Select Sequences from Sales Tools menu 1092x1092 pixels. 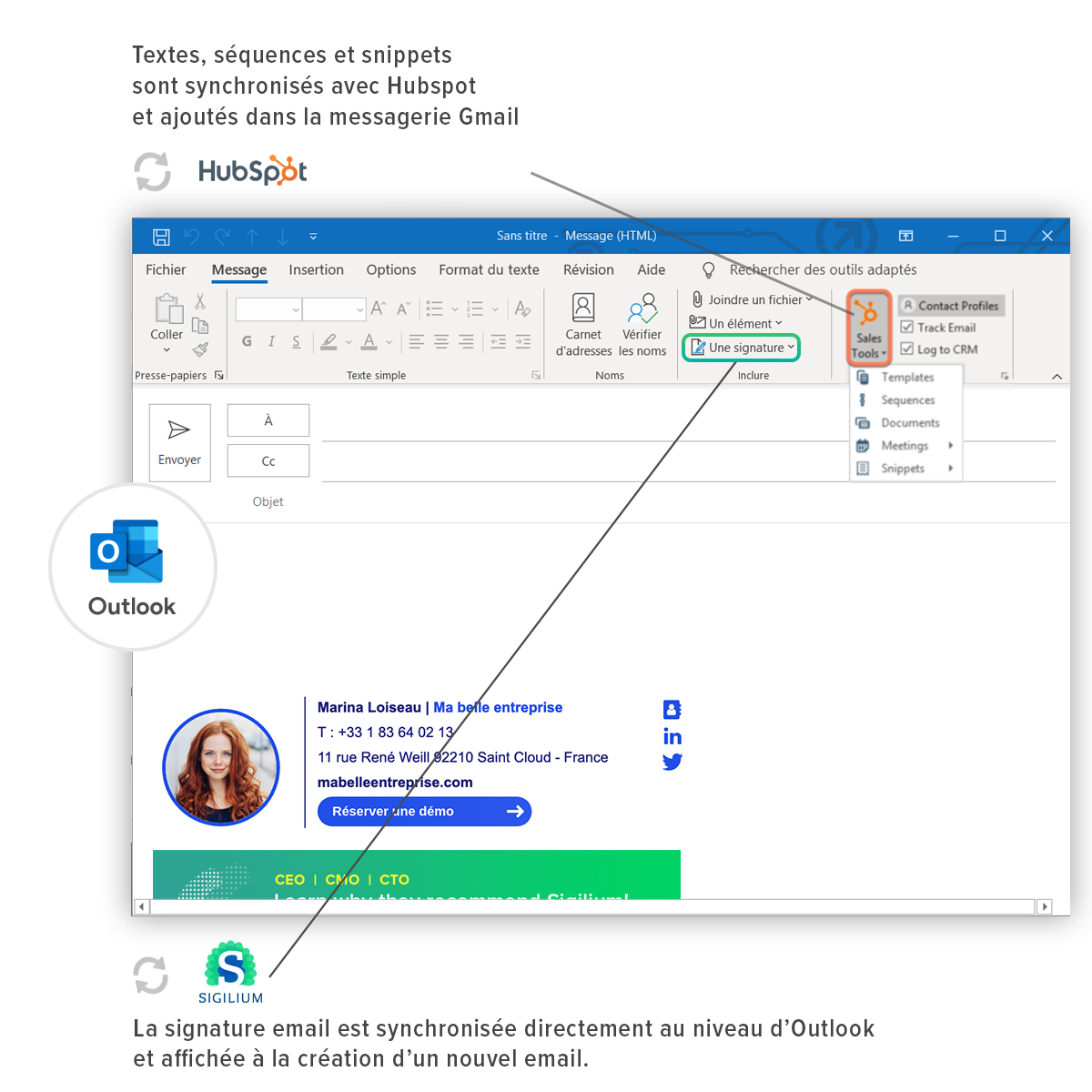pyautogui.click(x=905, y=399)
